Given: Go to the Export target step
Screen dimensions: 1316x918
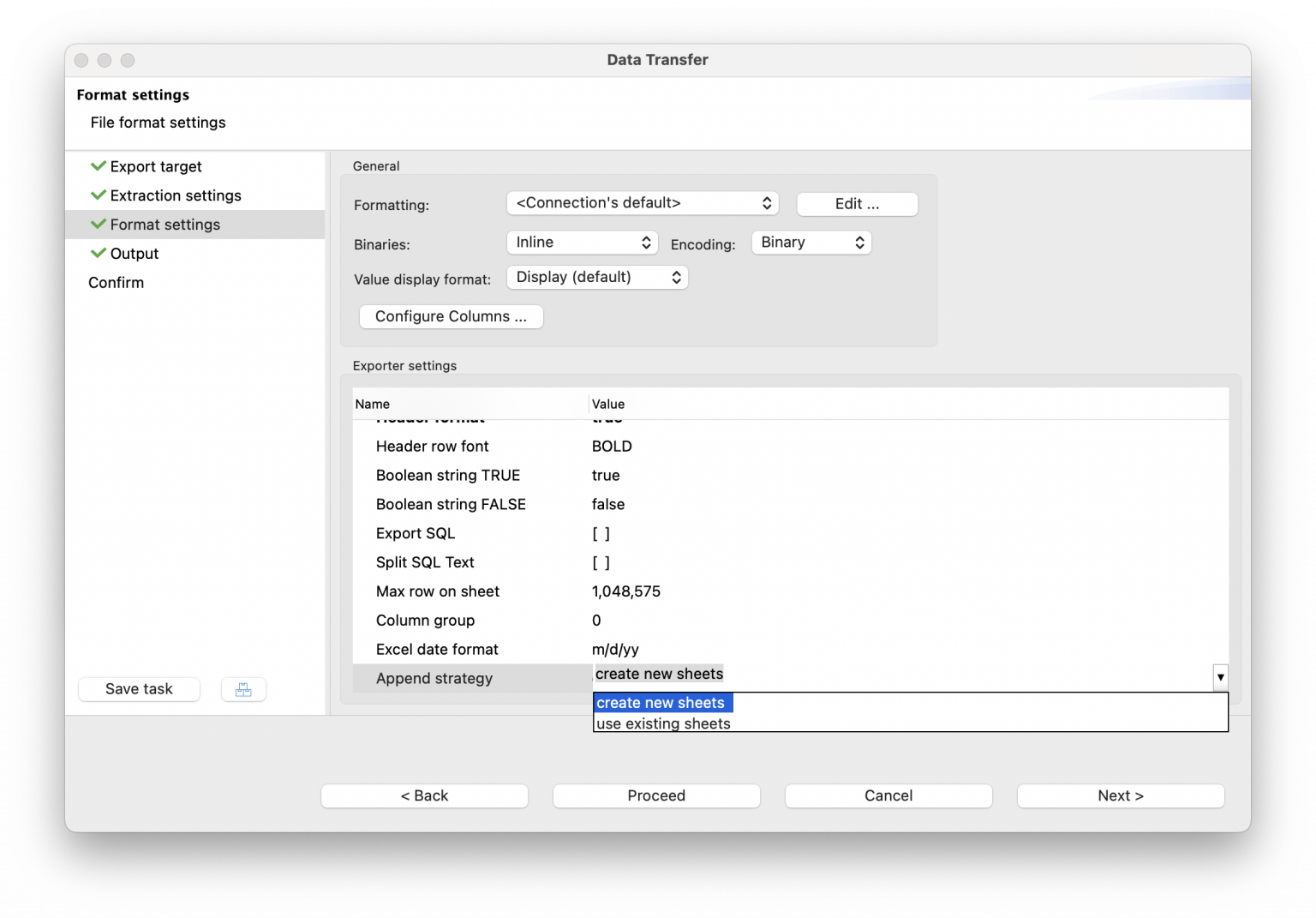Looking at the screenshot, I should coord(156,166).
